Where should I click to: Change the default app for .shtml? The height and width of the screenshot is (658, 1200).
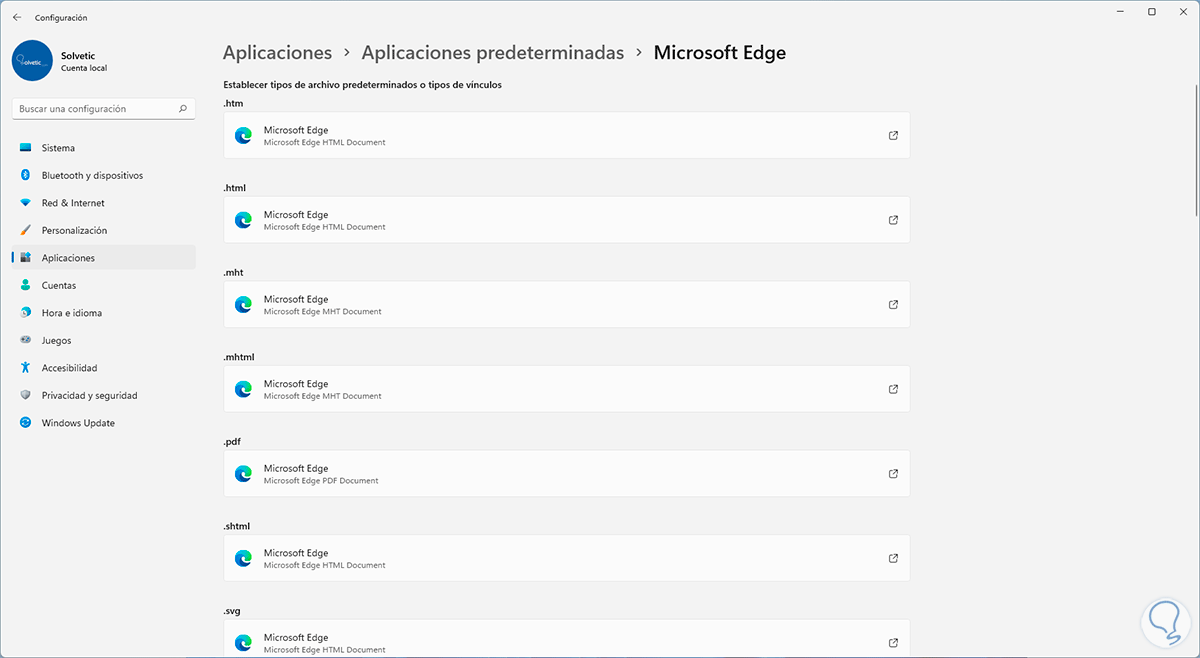[x=566, y=558]
